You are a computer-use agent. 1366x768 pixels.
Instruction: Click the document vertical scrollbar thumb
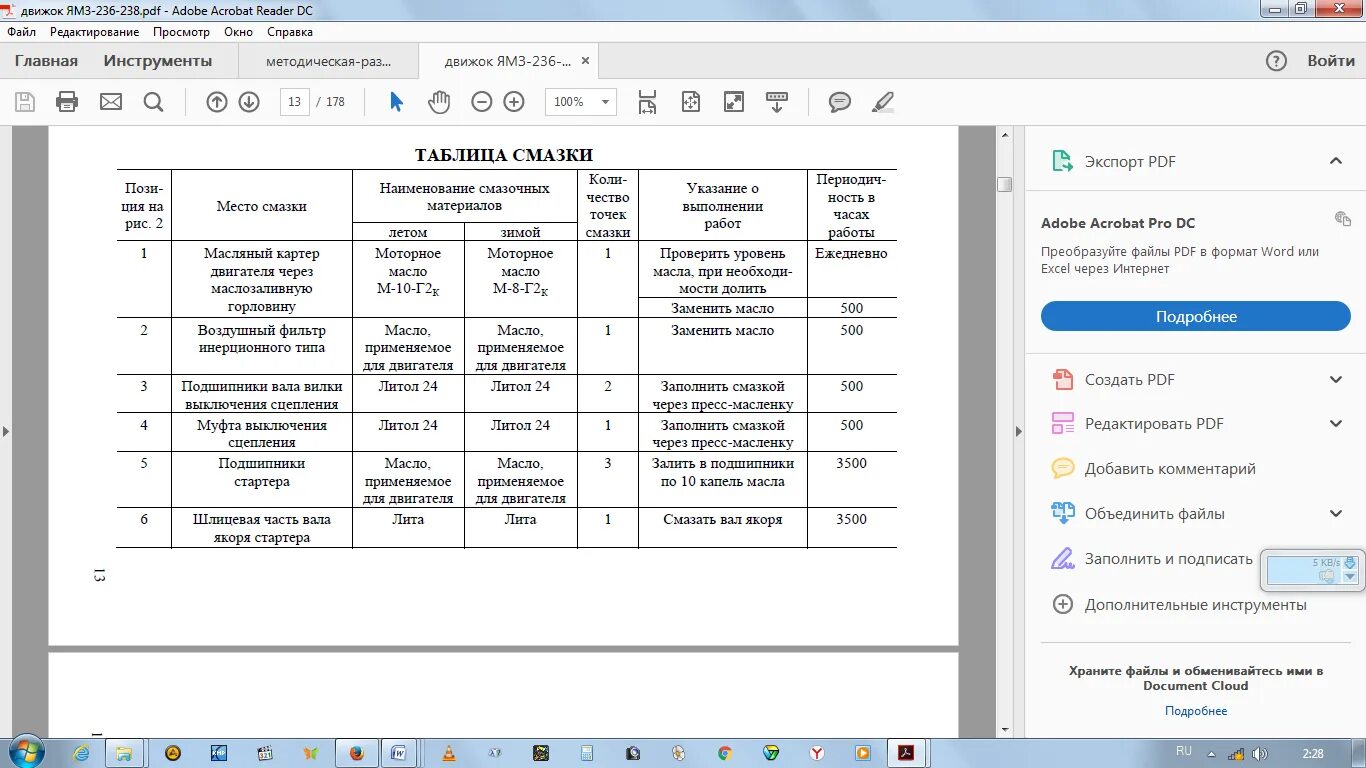point(1004,184)
